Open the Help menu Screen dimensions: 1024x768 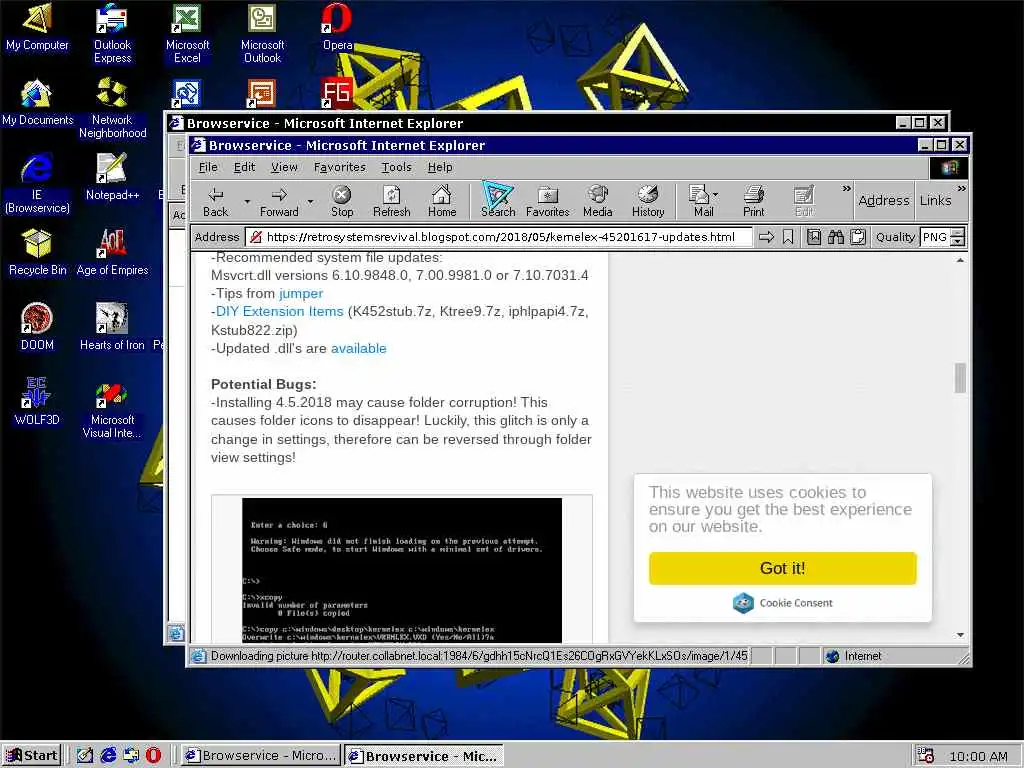(x=440, y=167)
